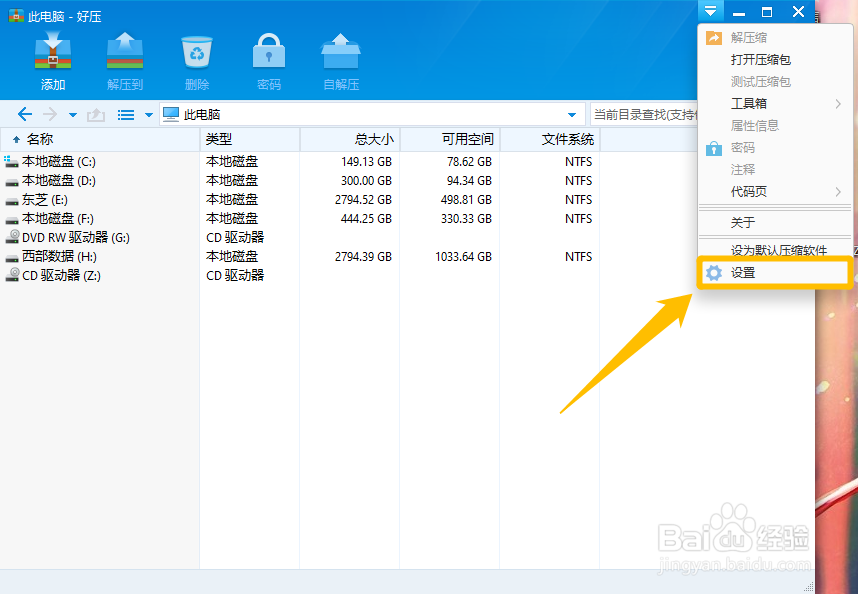858x594 pixels.
Task: Choose 打开压缩包 from the menu
Action: tap(775, 60)
